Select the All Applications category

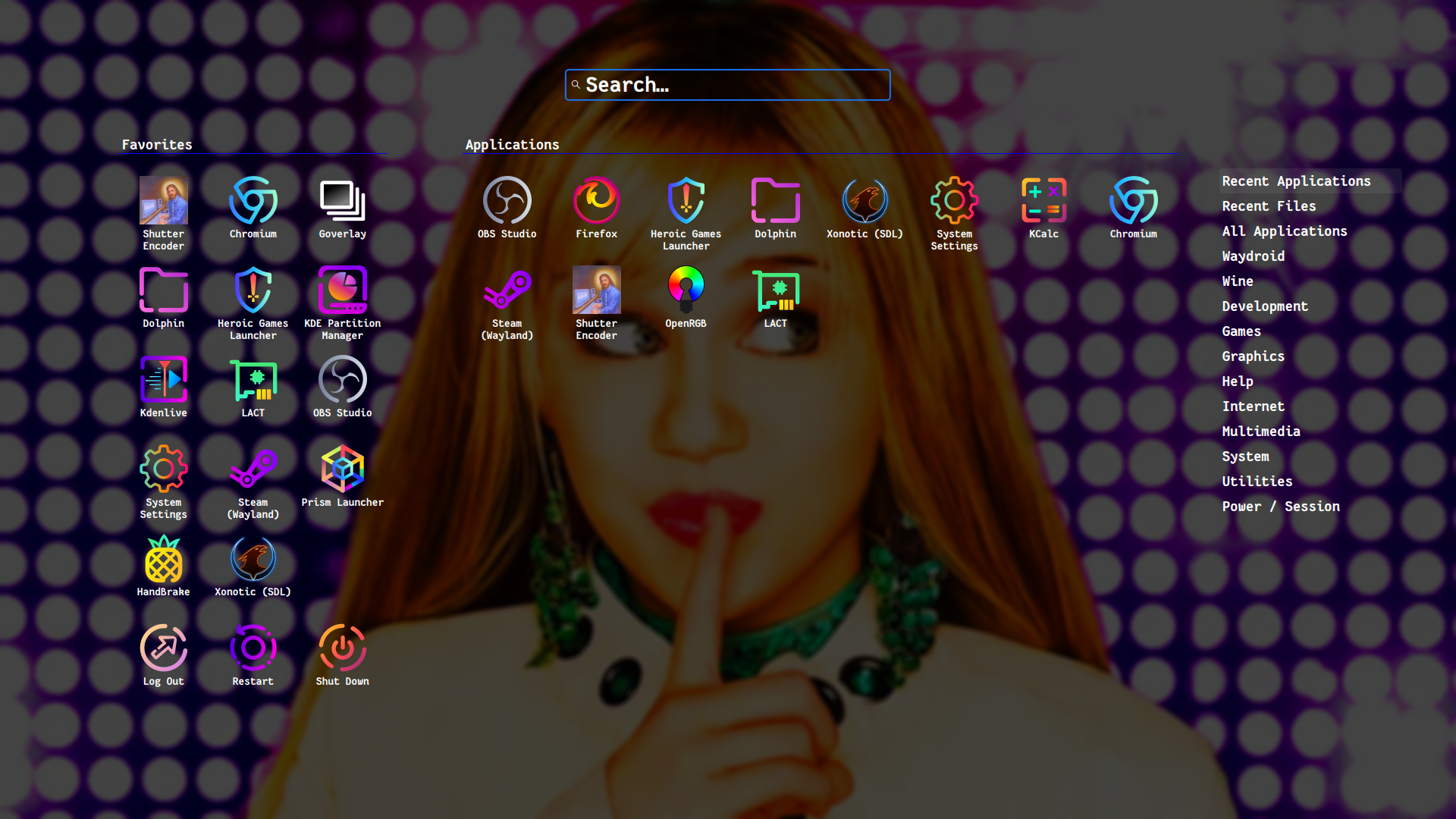point(1284,231)
